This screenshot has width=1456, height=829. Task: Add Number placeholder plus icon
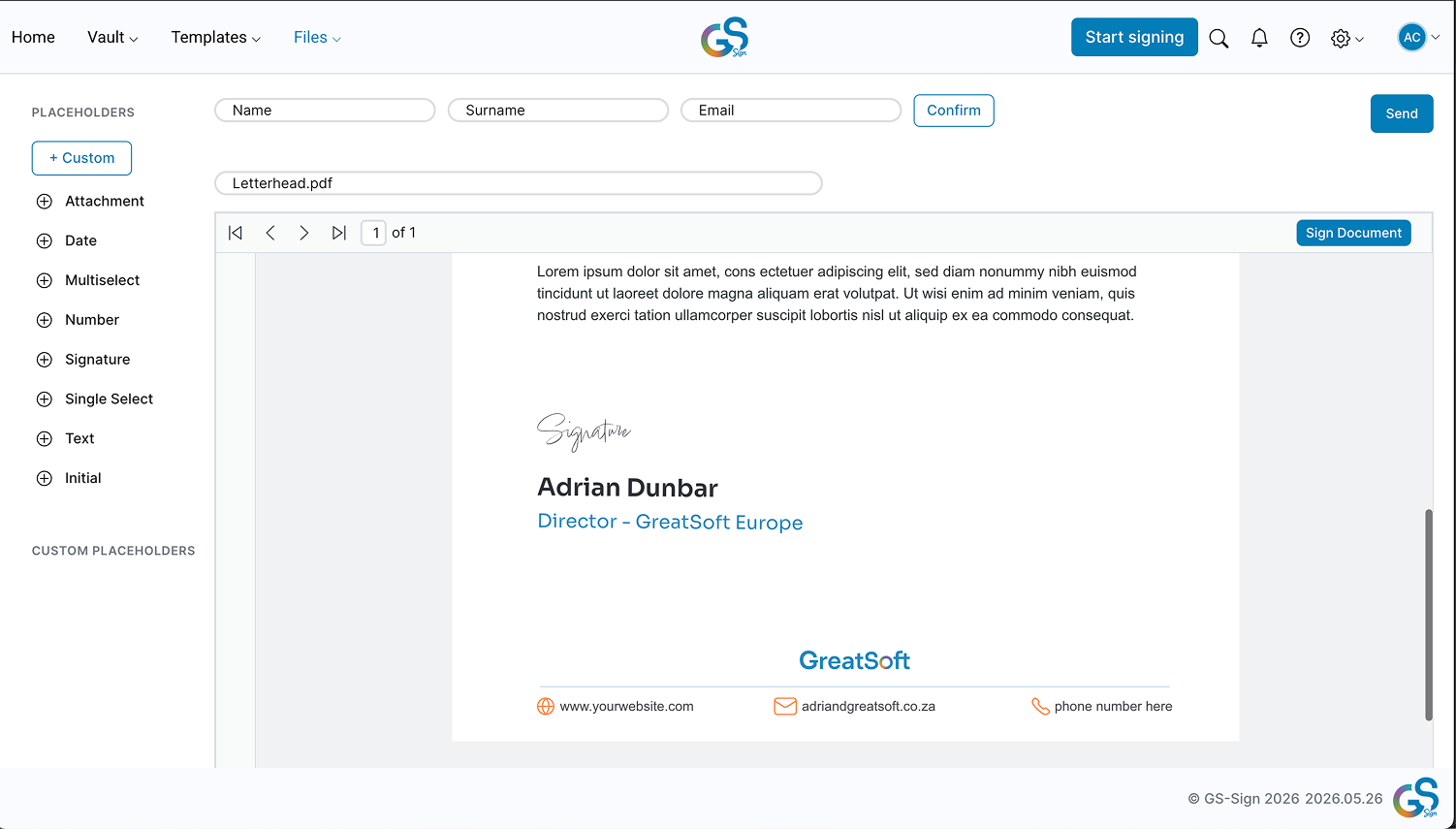[x=45, y=320]
